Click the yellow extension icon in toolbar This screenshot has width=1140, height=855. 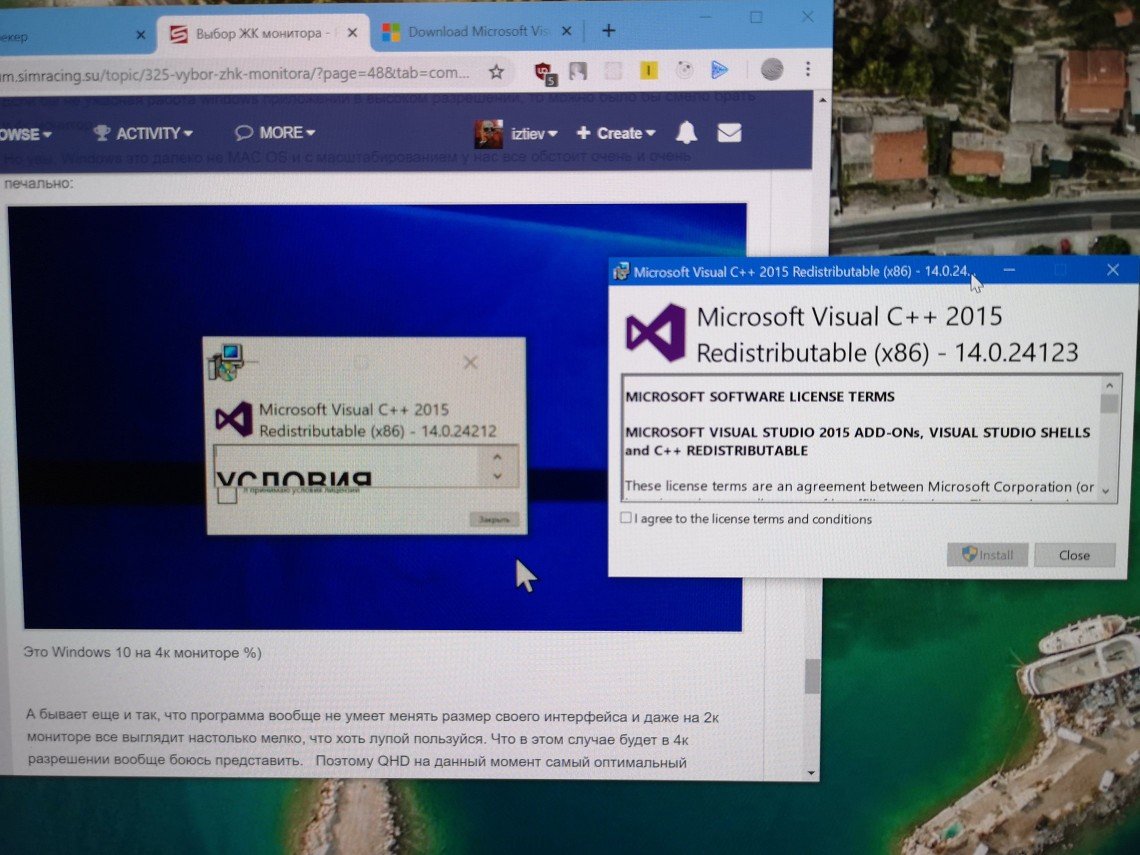point(648,70)
